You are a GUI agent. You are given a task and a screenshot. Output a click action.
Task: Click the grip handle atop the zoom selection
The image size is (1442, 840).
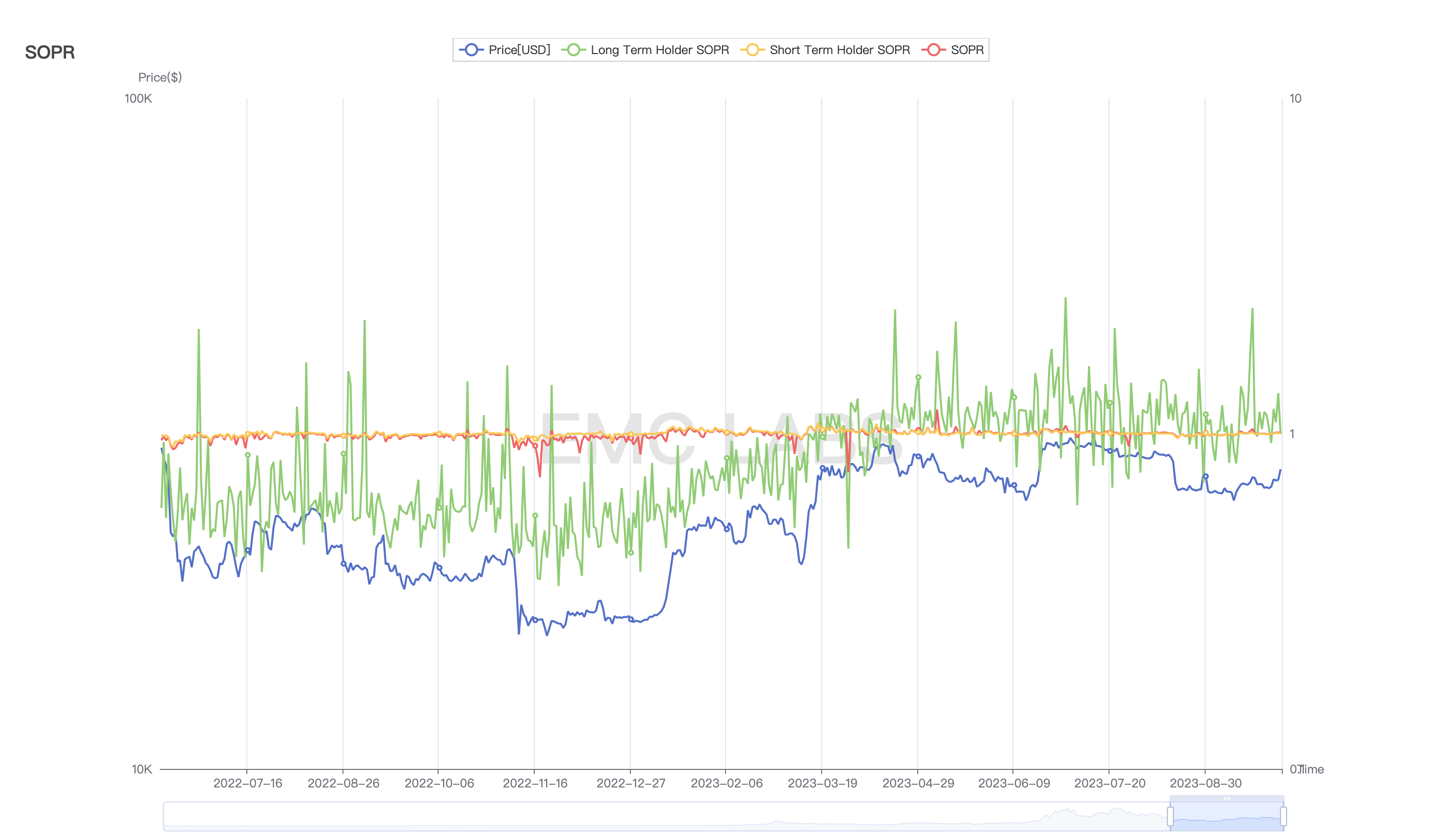coord(1227,798)
